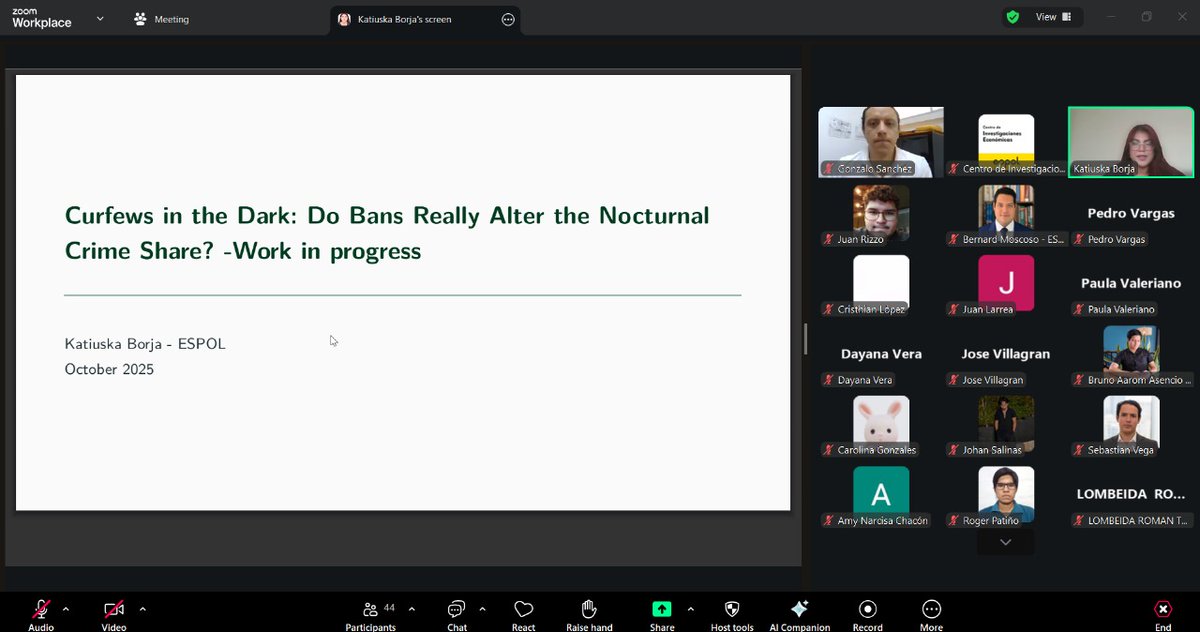This screenshot has width=1200, height=632.
Task: Select the Paula Valeriano participant tile
Action: (x=1131, y=283)
